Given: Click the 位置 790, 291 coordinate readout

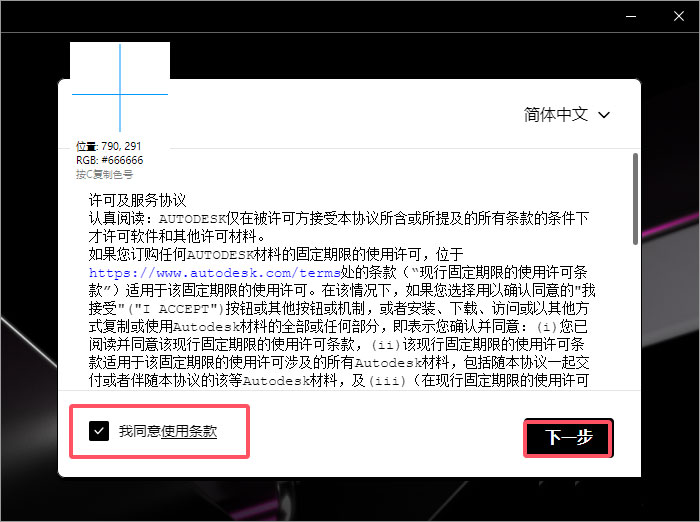Looking at the screenshot, I should [108, 146].
